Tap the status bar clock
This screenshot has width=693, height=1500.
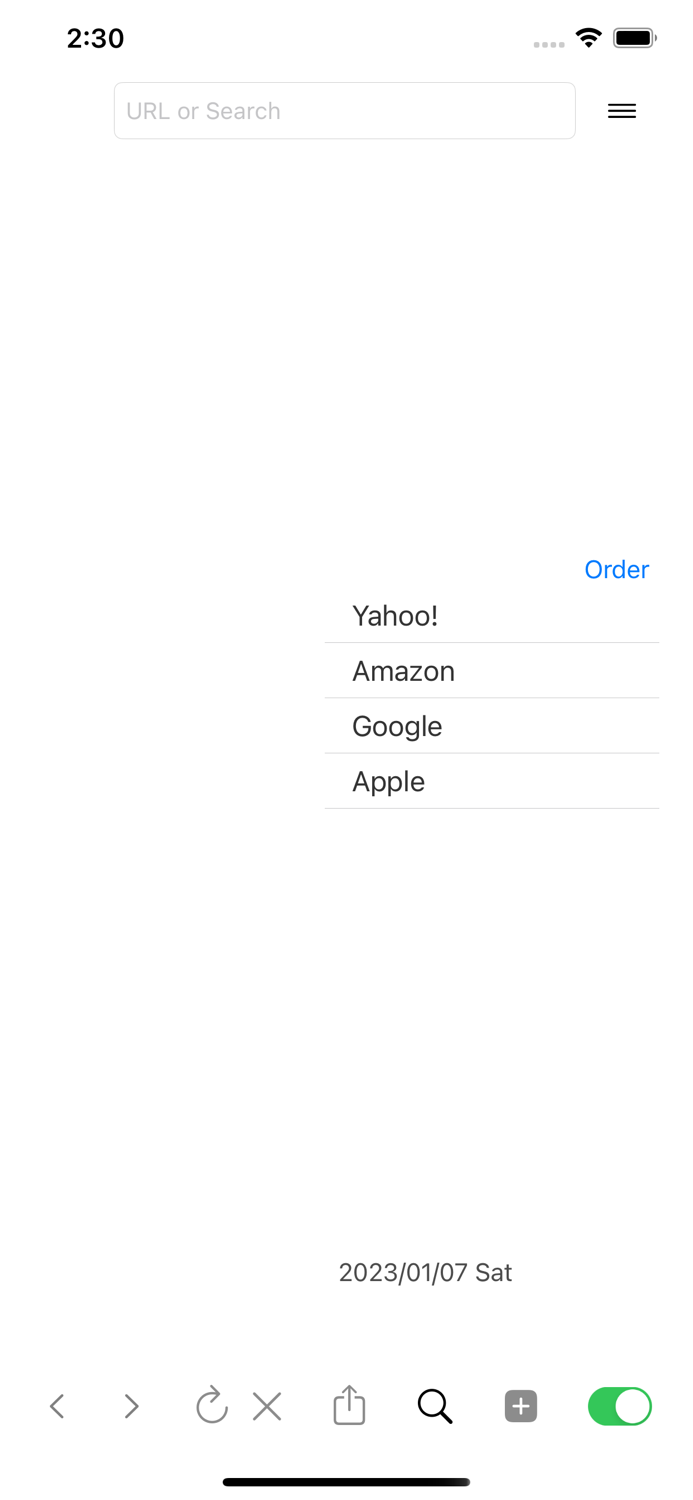95,38
